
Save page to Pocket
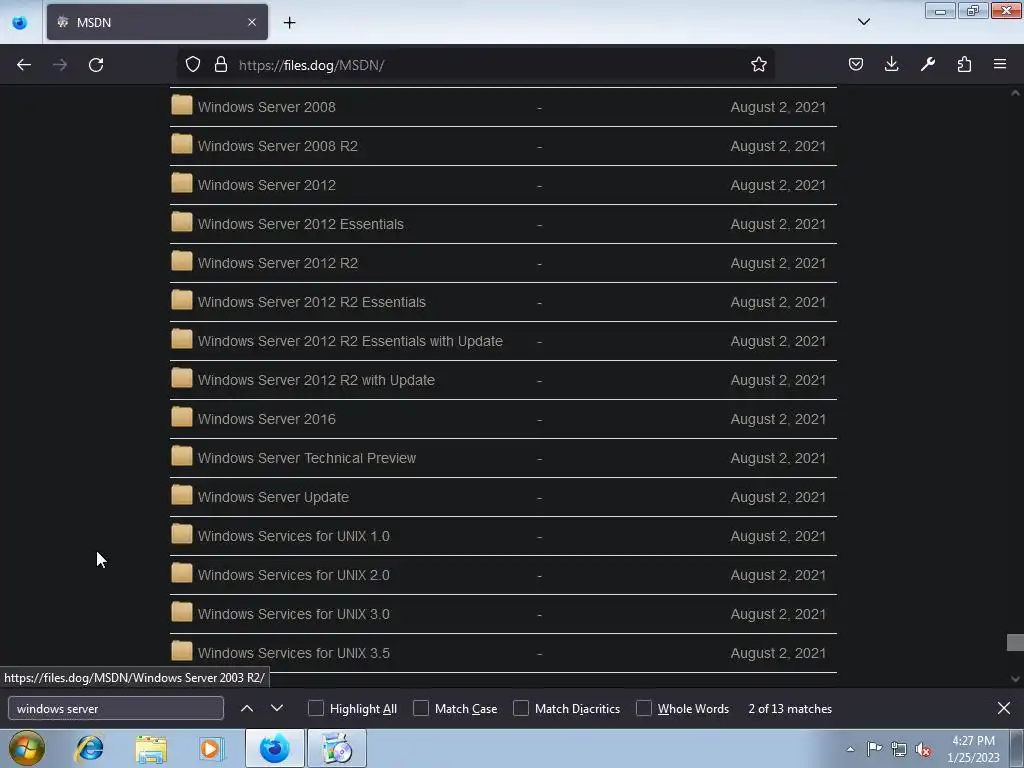coord(856,65)
